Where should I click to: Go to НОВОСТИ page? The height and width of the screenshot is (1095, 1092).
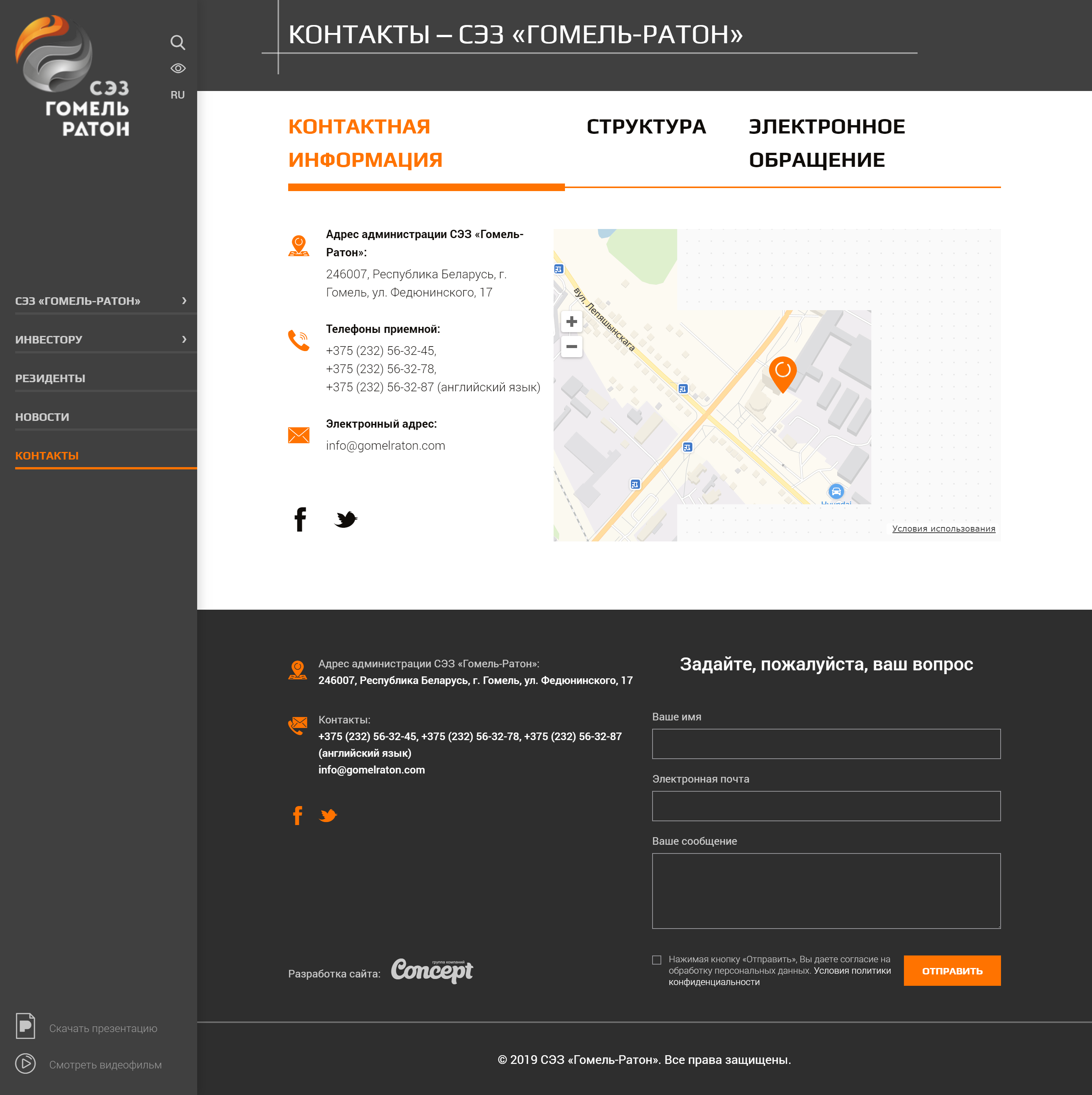point(42,417)
